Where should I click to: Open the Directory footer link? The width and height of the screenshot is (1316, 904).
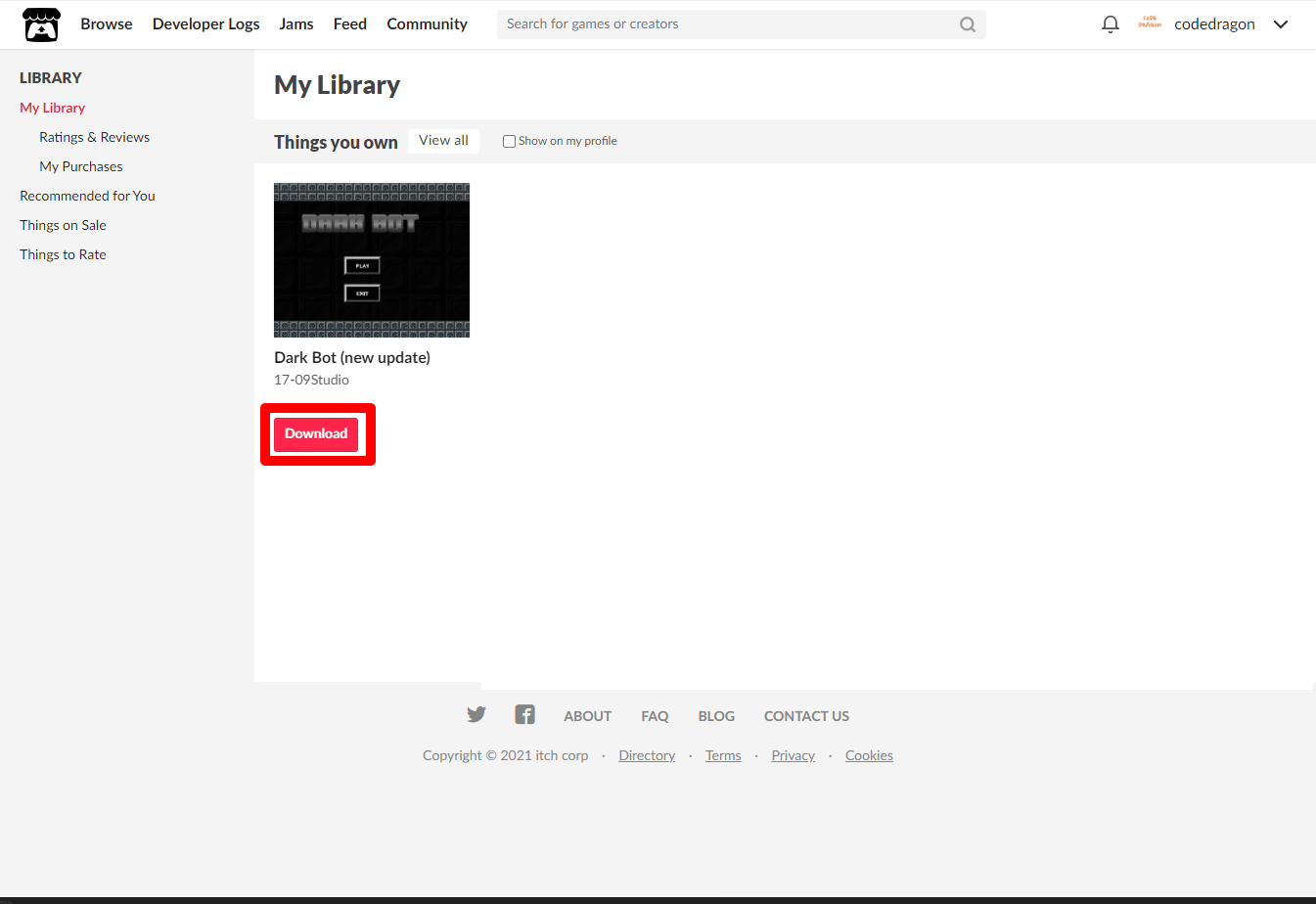(647, 755)
